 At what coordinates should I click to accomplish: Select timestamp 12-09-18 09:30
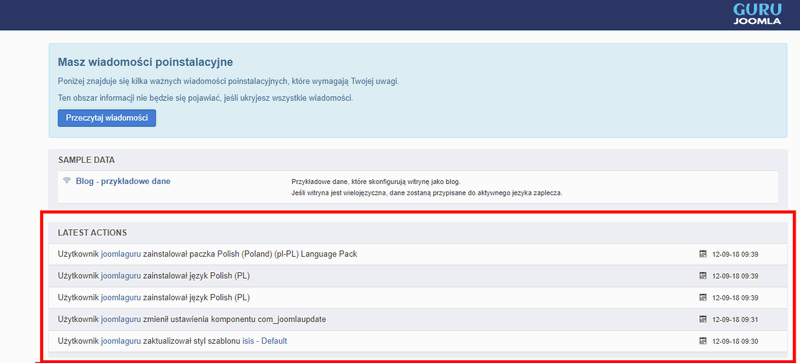click(x=735, y=341)
